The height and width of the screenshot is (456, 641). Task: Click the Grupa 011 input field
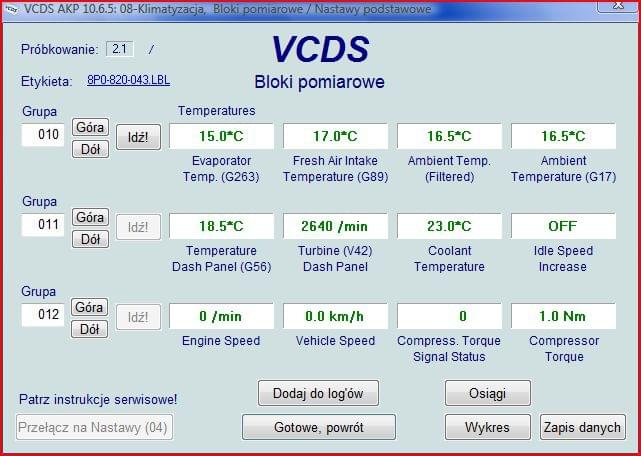click(x=43, y=225)
